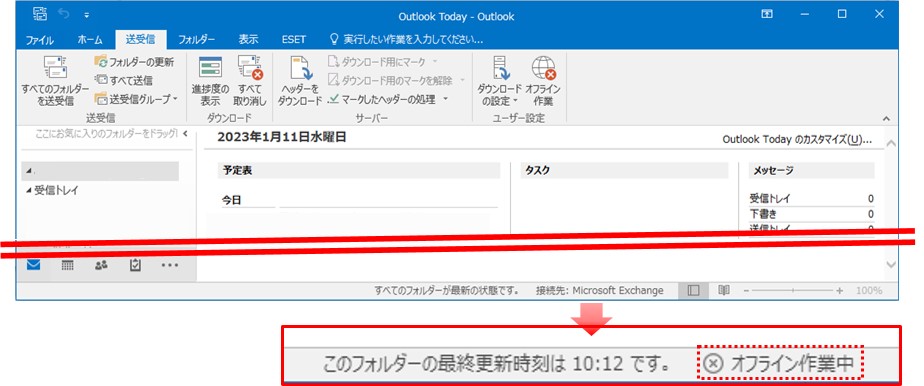Click タスク section header
The height and width of the screenshot is (386, 924).
(x=625, y=170)
